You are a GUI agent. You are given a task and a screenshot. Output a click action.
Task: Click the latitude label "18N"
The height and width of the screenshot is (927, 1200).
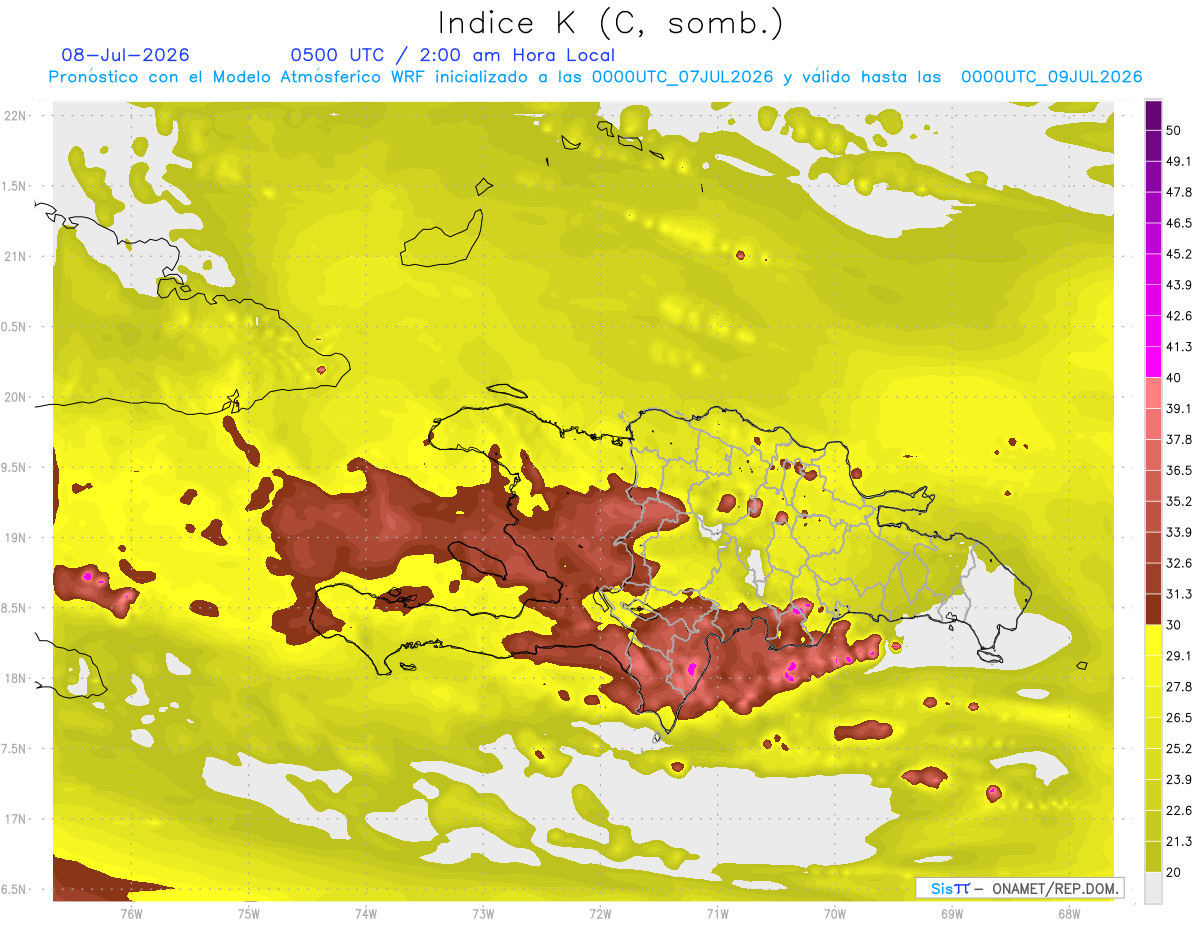pyautogui.click(x=15, y=679)
